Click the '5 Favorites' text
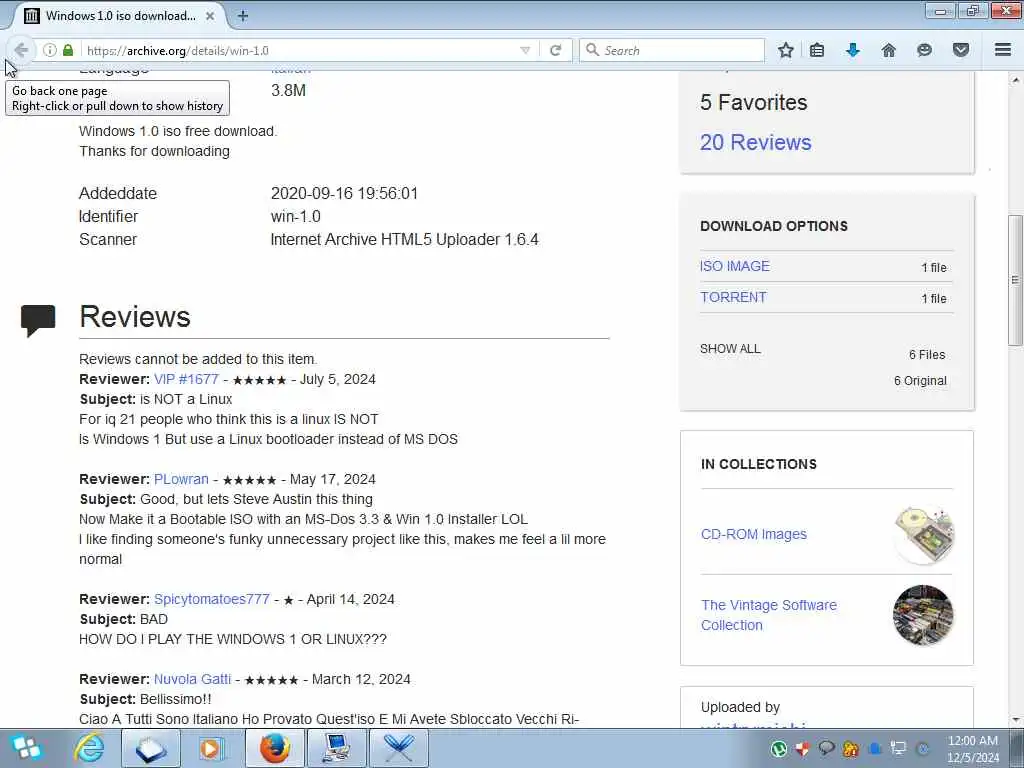 (x=754, y=103)
